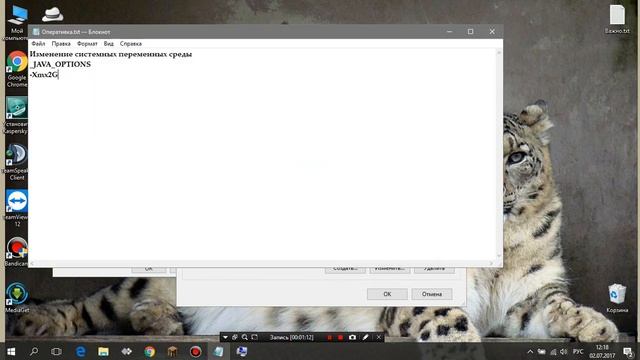
Task: Open the Action Center notifications
Action: [628, 351]
